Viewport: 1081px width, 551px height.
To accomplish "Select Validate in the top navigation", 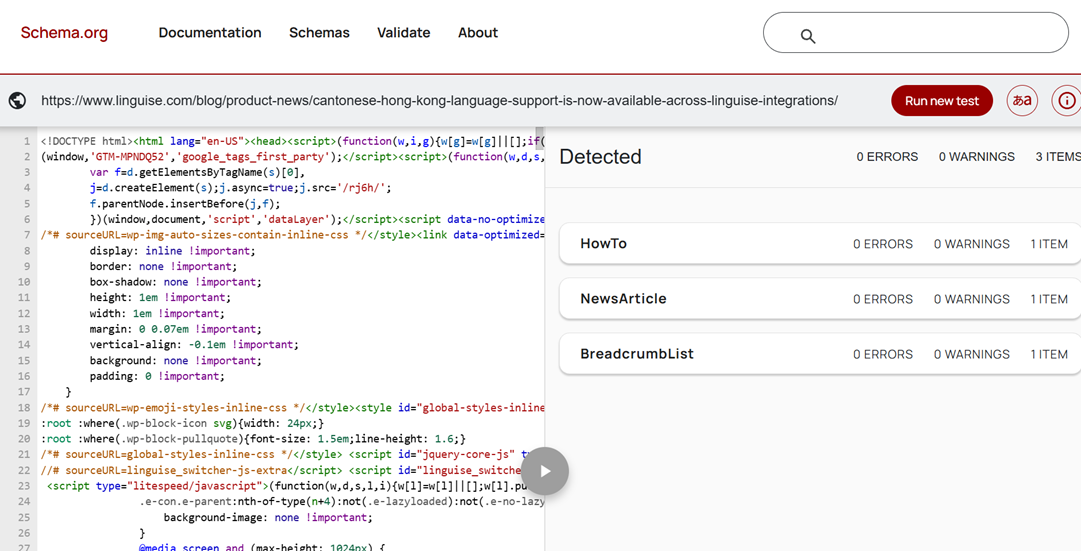I will [x=403, y=32].
